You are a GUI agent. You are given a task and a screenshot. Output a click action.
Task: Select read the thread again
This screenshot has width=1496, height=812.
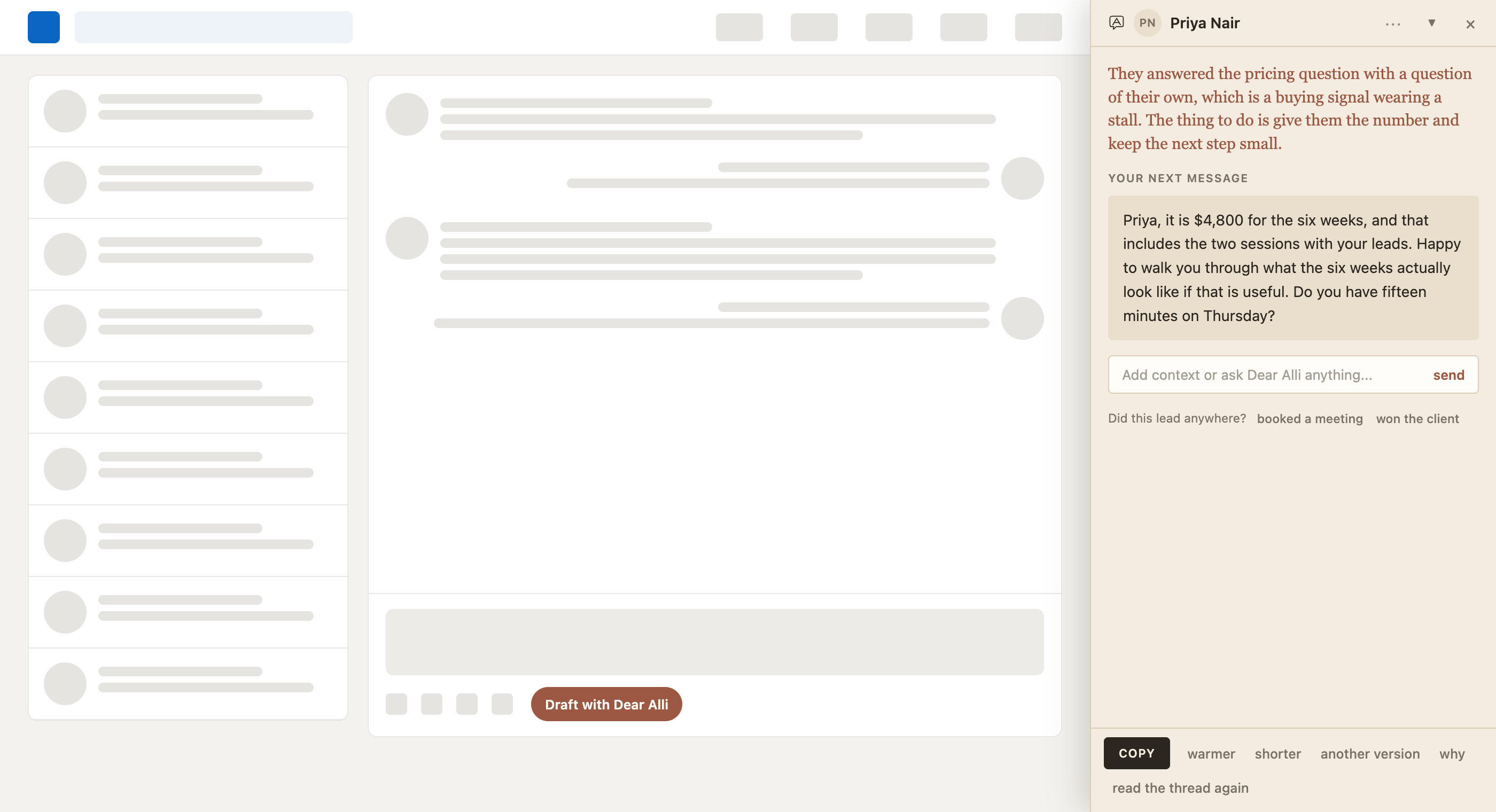pyautogui.click(x=1180, y=787)
